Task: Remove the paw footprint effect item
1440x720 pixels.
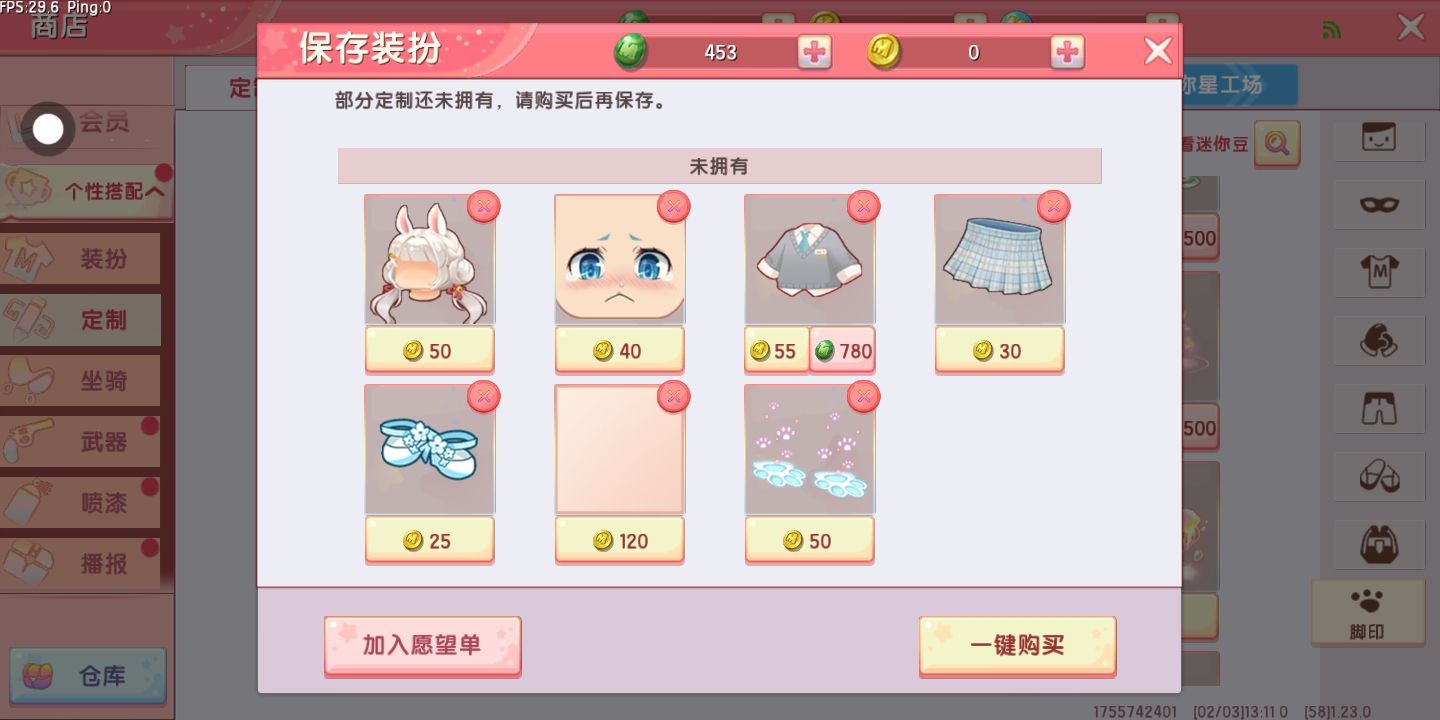Action: [x=863, y=397]
